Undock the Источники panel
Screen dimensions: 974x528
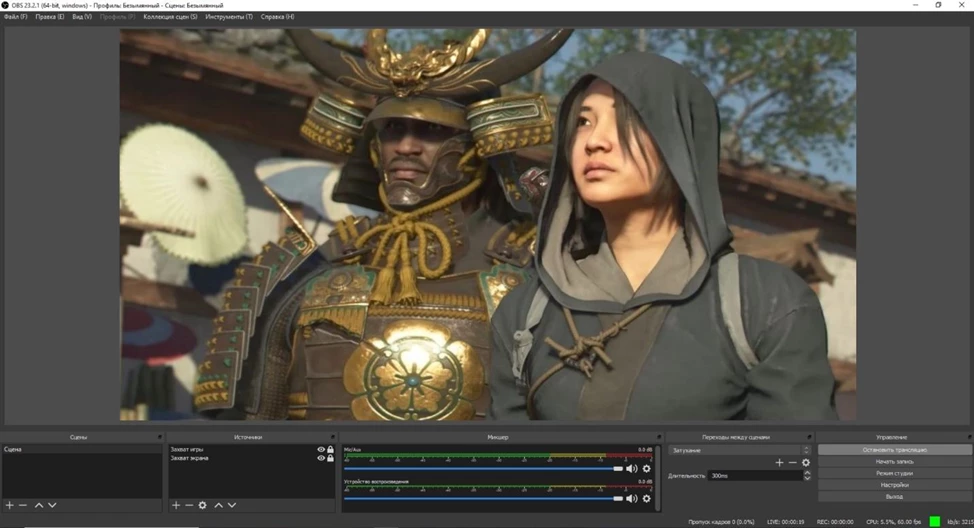point(332,437)
